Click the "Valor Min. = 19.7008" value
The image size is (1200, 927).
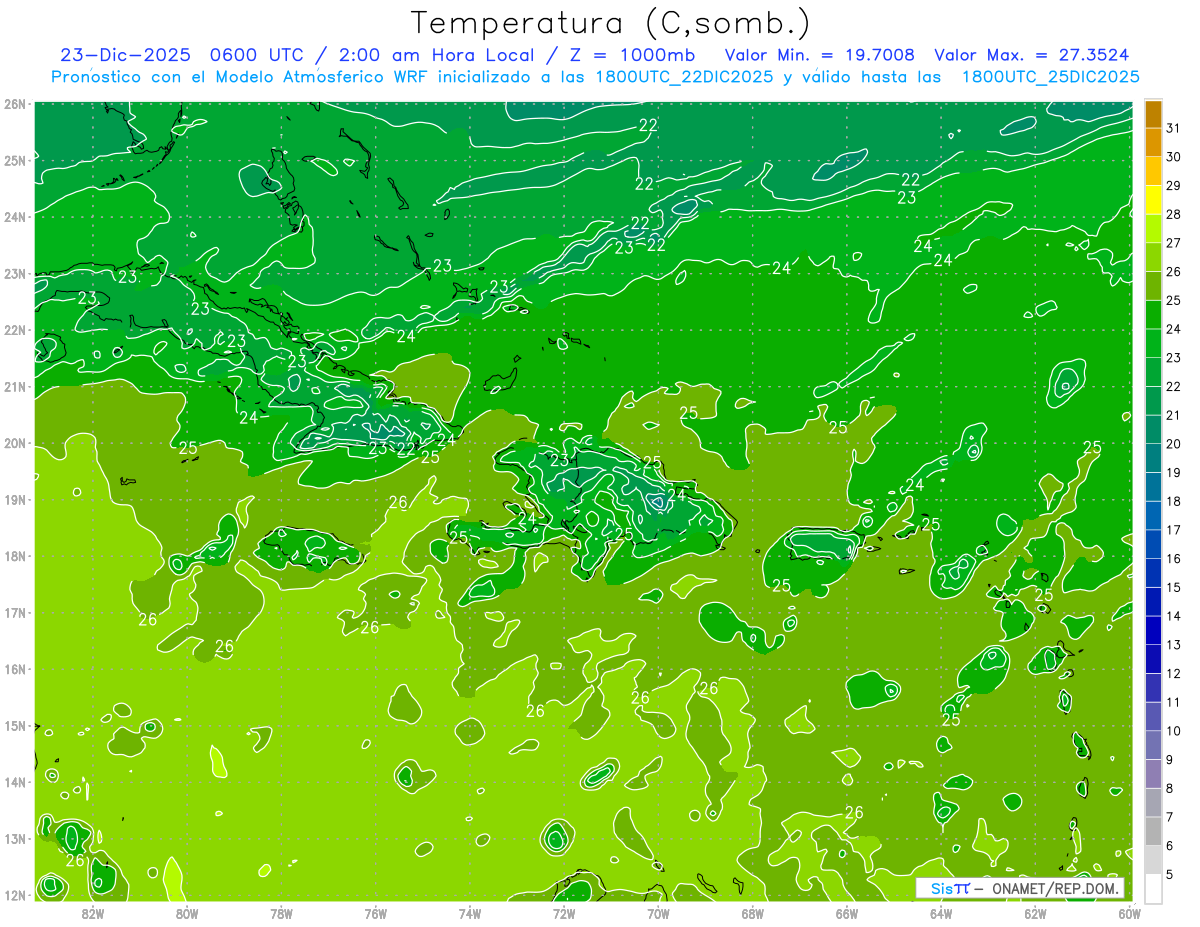click(x=821, y=55)
